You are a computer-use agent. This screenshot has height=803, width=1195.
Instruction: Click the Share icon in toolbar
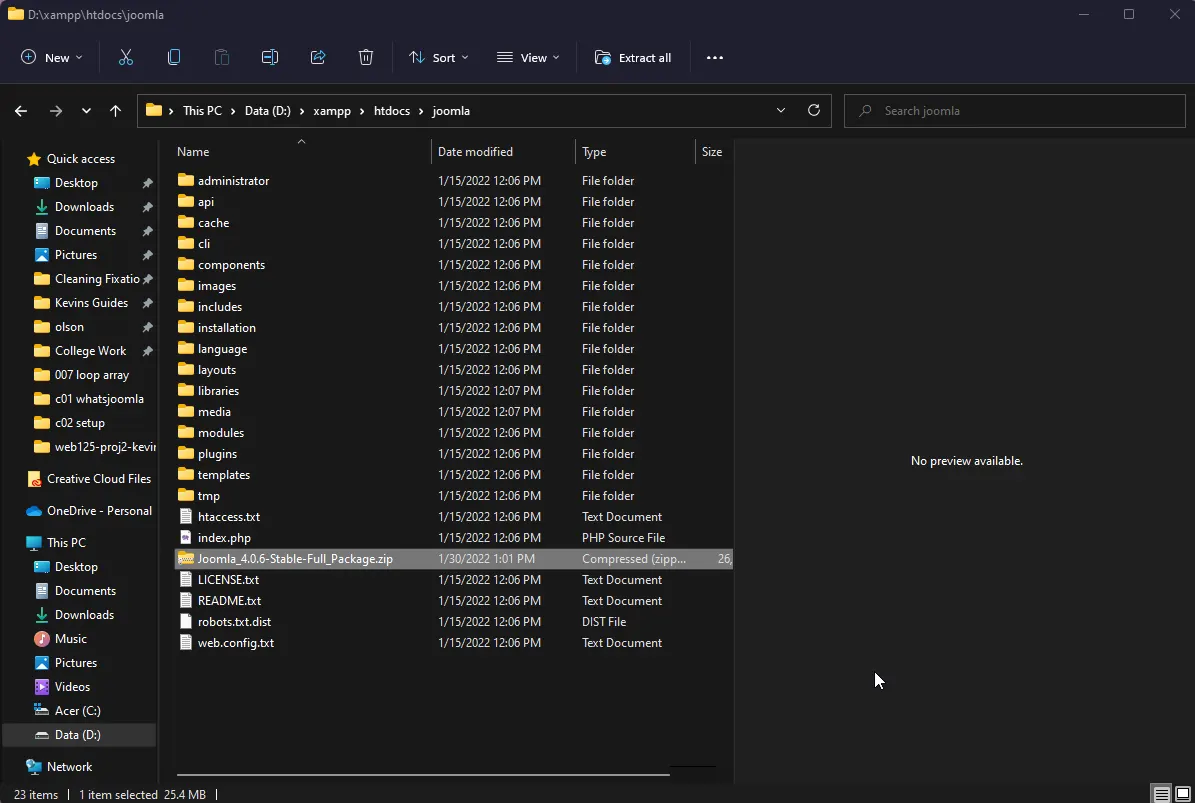click(318, 58)
